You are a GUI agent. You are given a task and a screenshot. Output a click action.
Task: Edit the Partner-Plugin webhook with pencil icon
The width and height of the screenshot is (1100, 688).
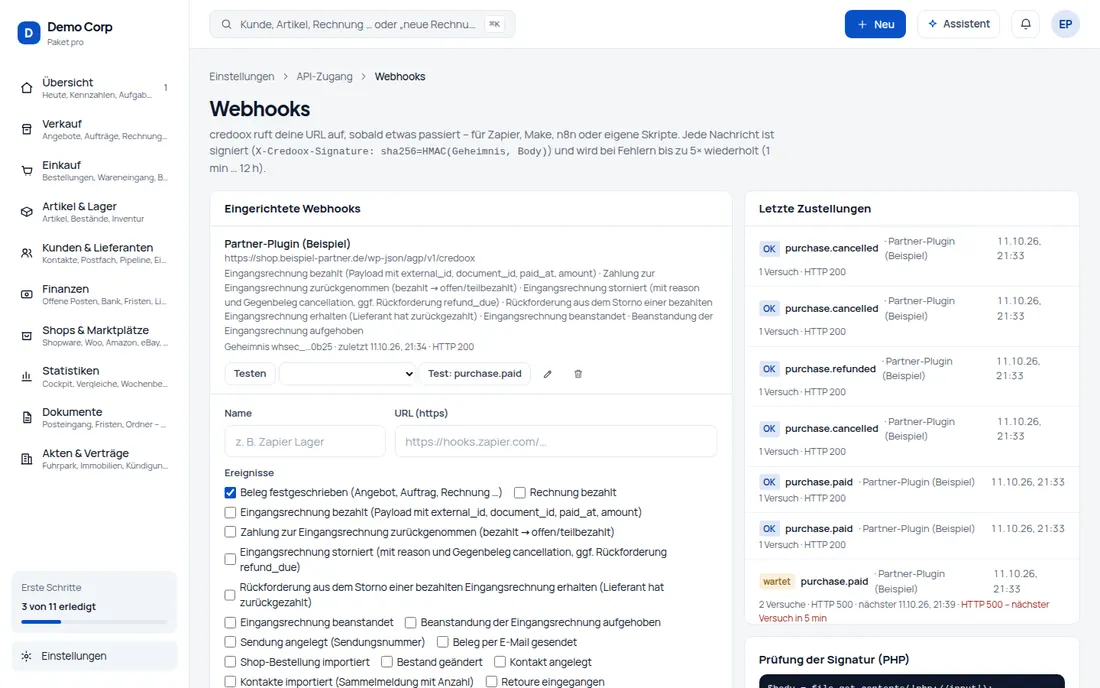tap(548, 374)
